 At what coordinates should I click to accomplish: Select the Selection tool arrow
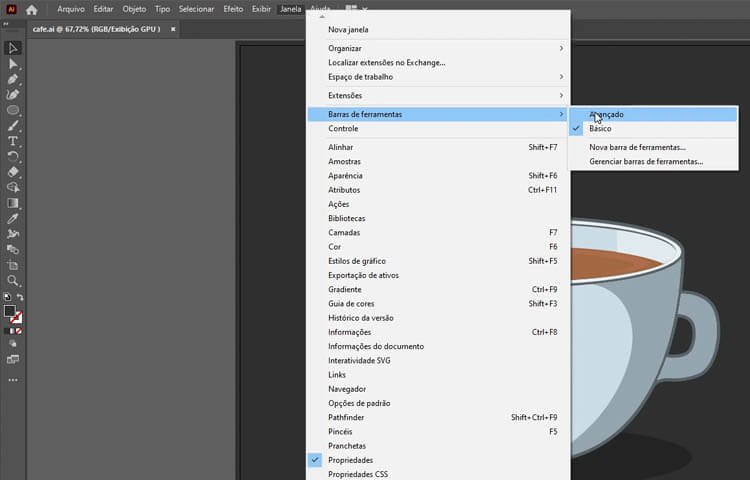[13, 48]
